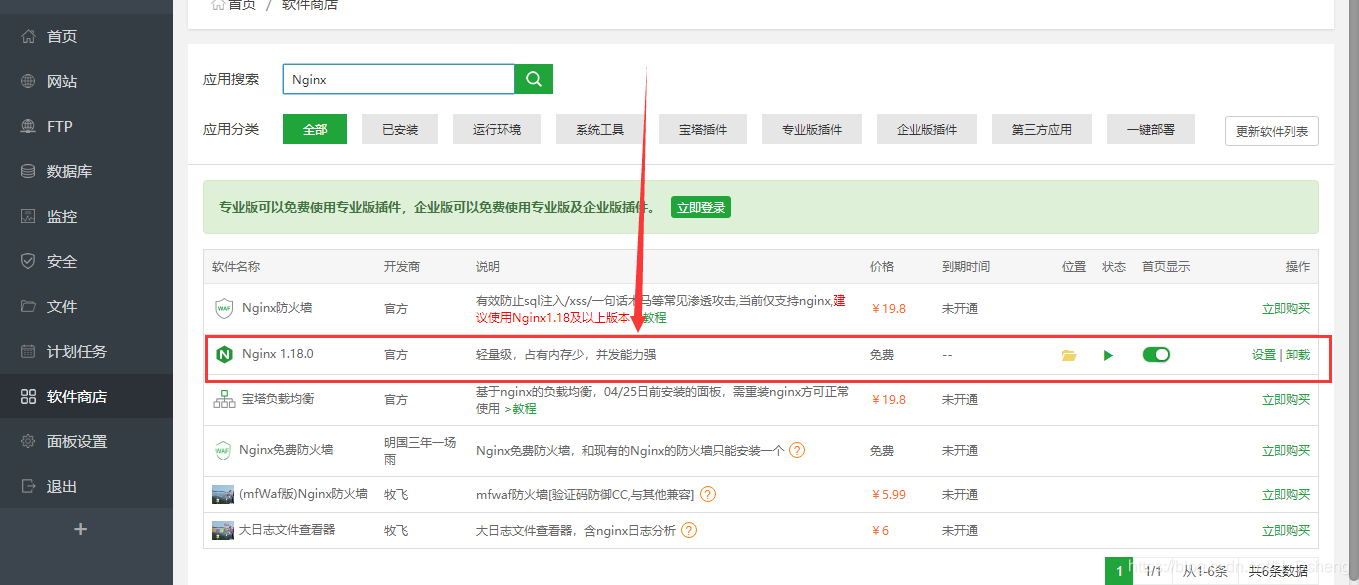Toggle Nginx 1.18.0 homepage display switch
1359x585 pixels.
(x=1156, y=355)
